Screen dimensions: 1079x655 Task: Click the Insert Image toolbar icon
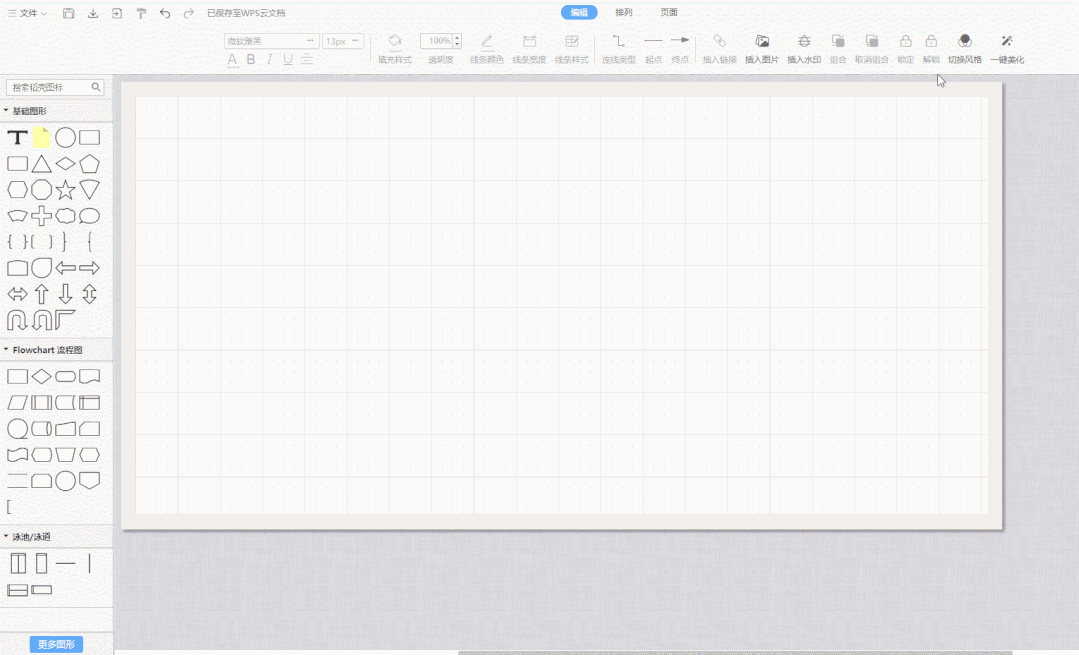(x=762, y=41)
